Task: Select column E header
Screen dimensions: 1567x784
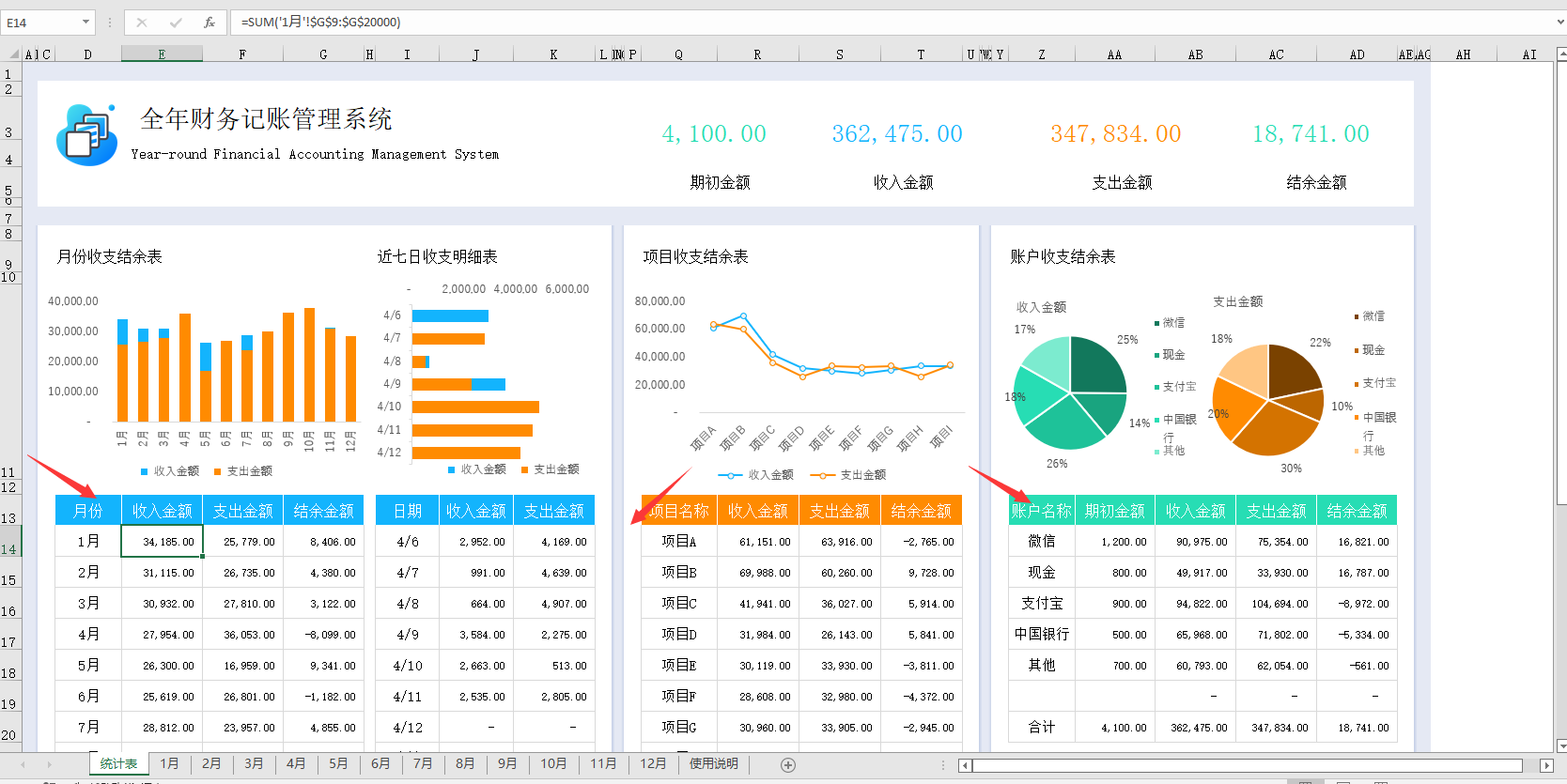Action: tap(162, 54)
